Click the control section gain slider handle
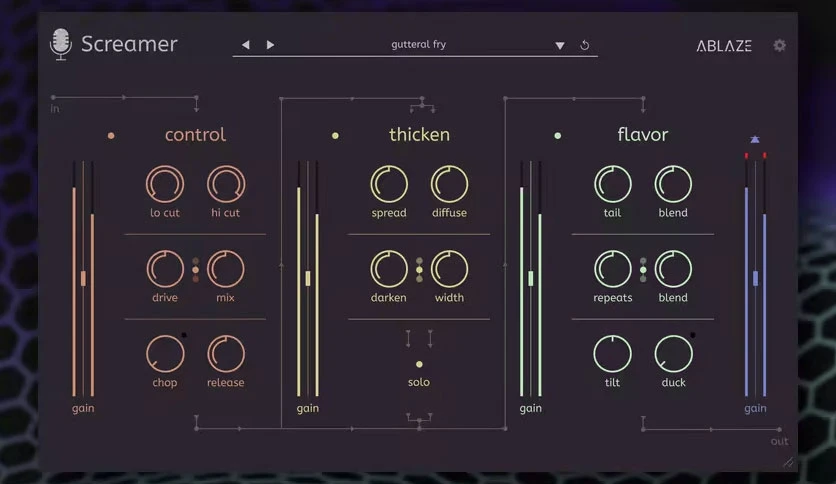This screenshot has width=836, height=484. pyautogui.click(x=83, y=278)
